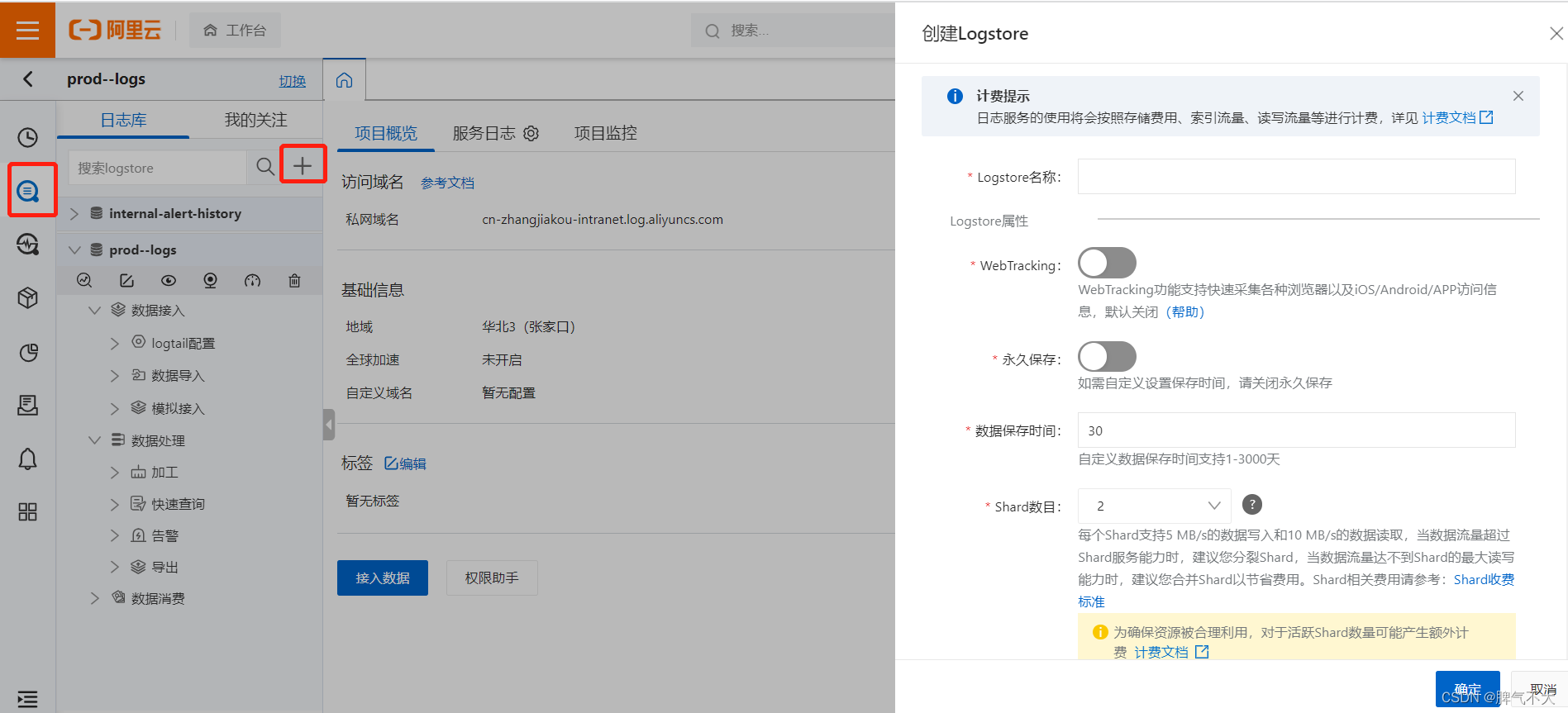Open the pie chart dashboard icon in sidebar
Screen dimensions: 1568x713
[28, 353]
